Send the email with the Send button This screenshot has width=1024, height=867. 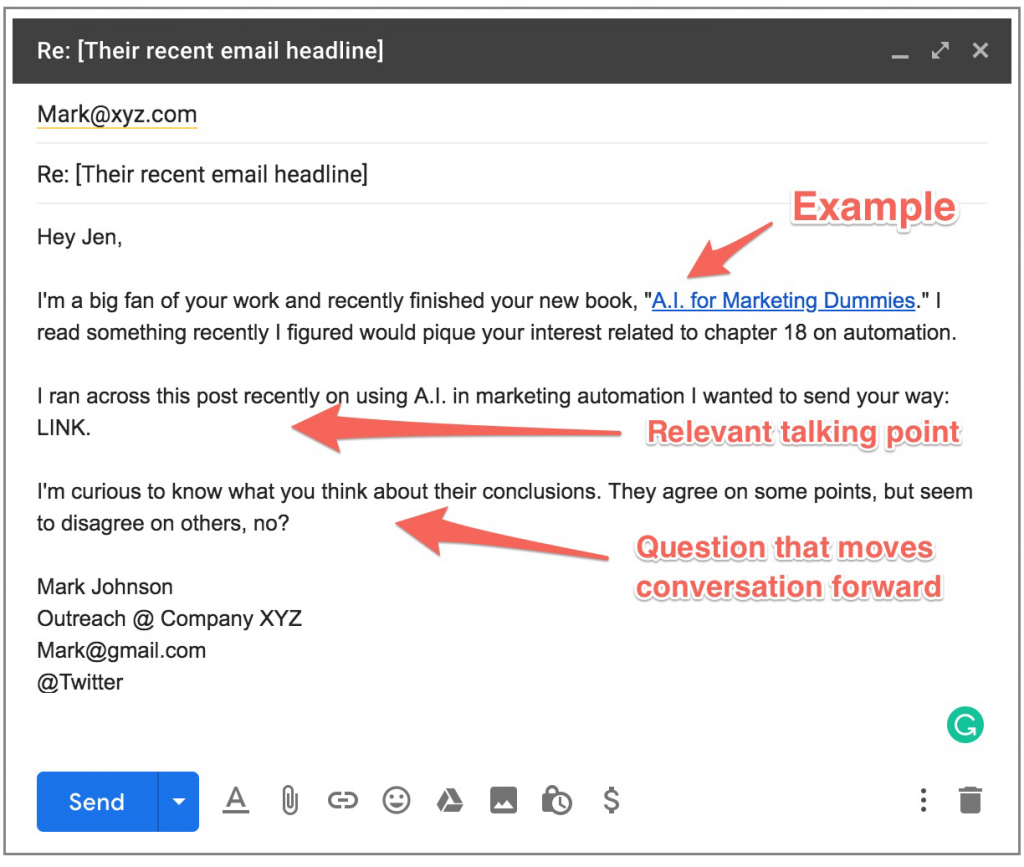pos(97,801)
